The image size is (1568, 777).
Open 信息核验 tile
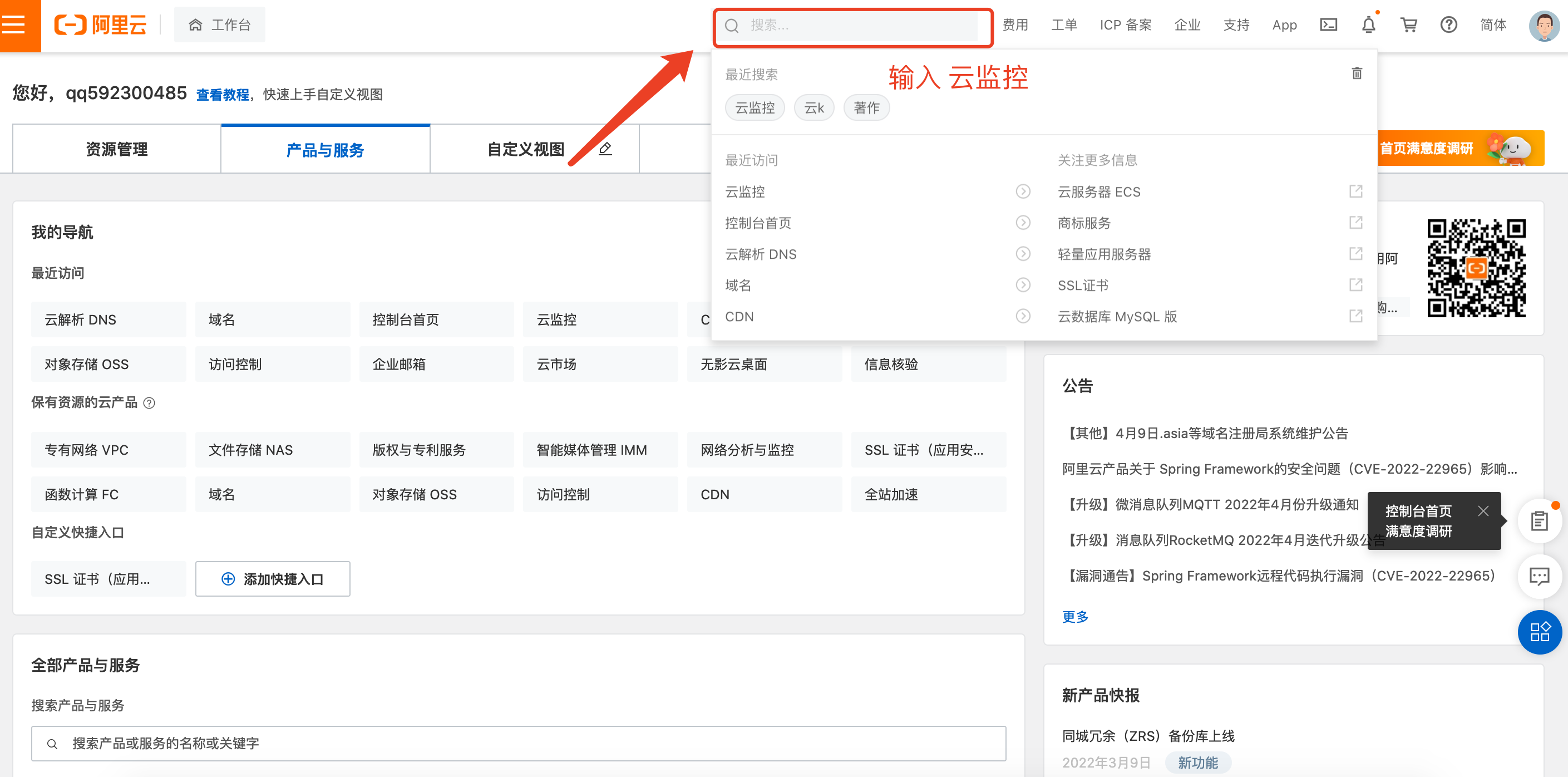[x=928, y=364]
